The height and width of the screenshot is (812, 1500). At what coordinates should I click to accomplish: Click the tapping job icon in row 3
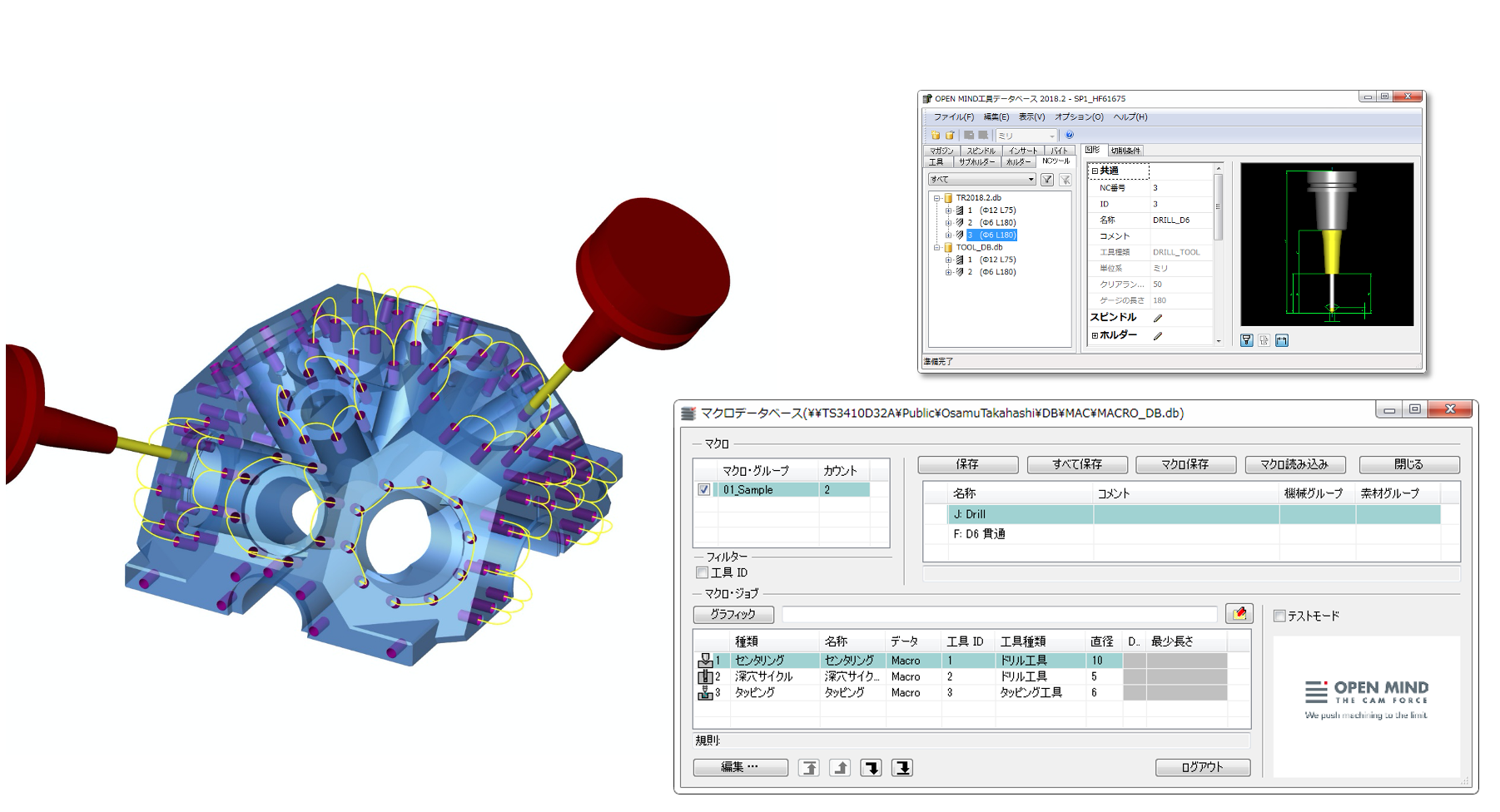click(705, 692)
